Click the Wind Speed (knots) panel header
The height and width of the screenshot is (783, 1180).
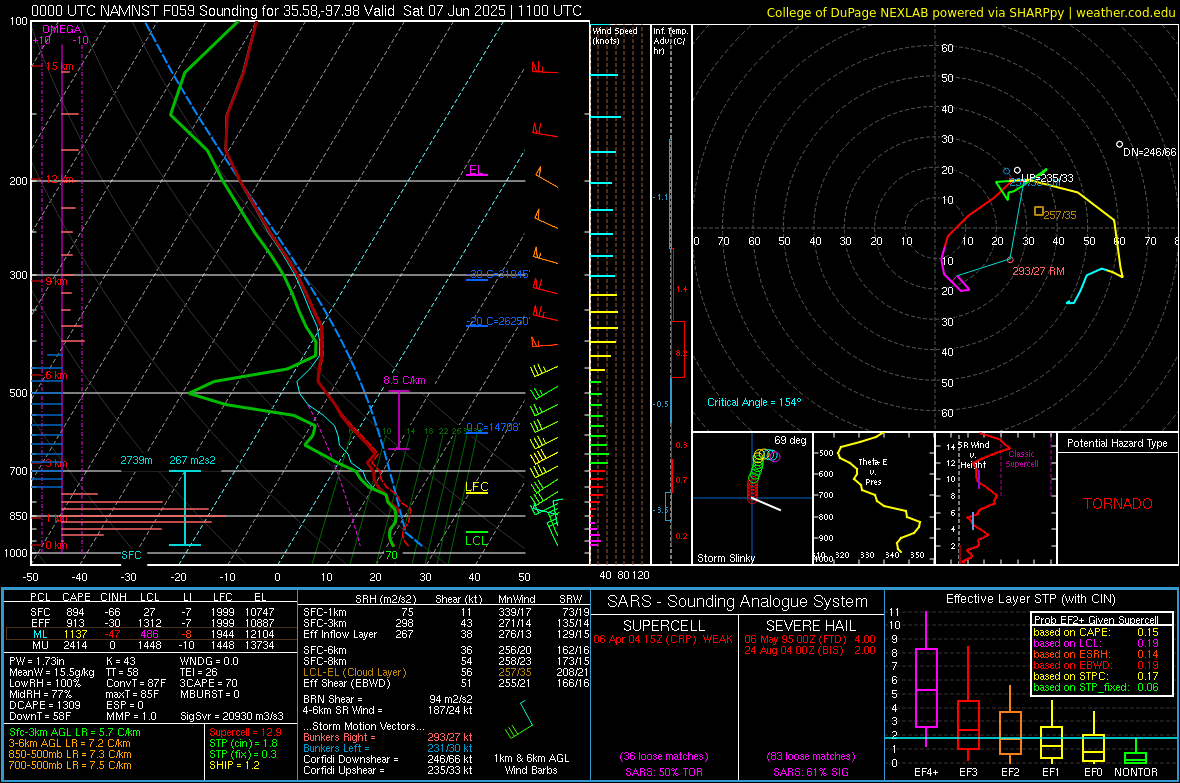pyautogui.click(x=614, y=35)
